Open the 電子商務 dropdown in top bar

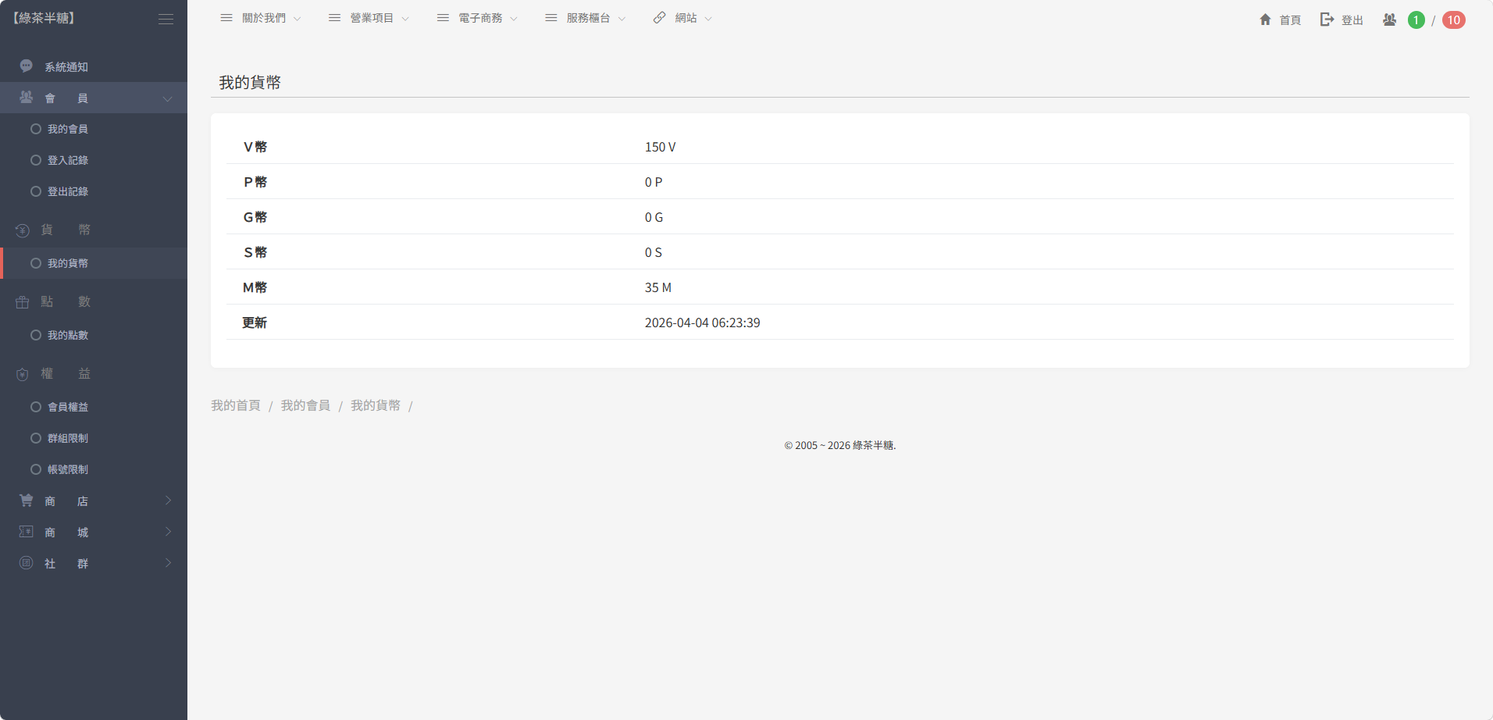click(478, 18)
